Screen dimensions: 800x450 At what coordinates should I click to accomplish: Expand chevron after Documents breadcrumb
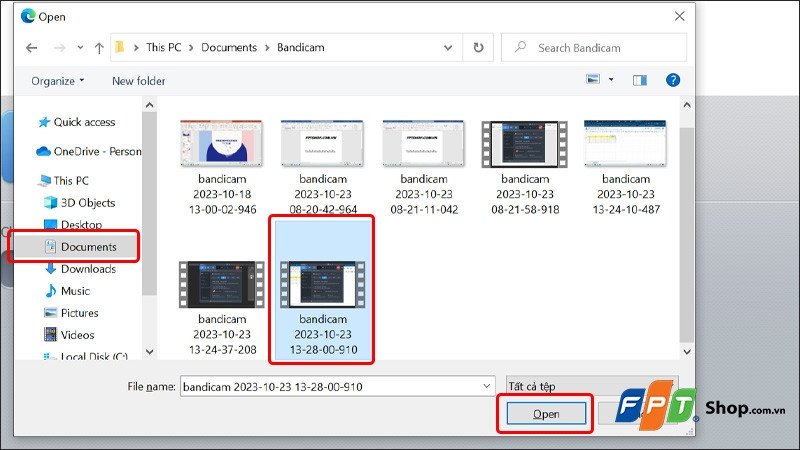267,48
